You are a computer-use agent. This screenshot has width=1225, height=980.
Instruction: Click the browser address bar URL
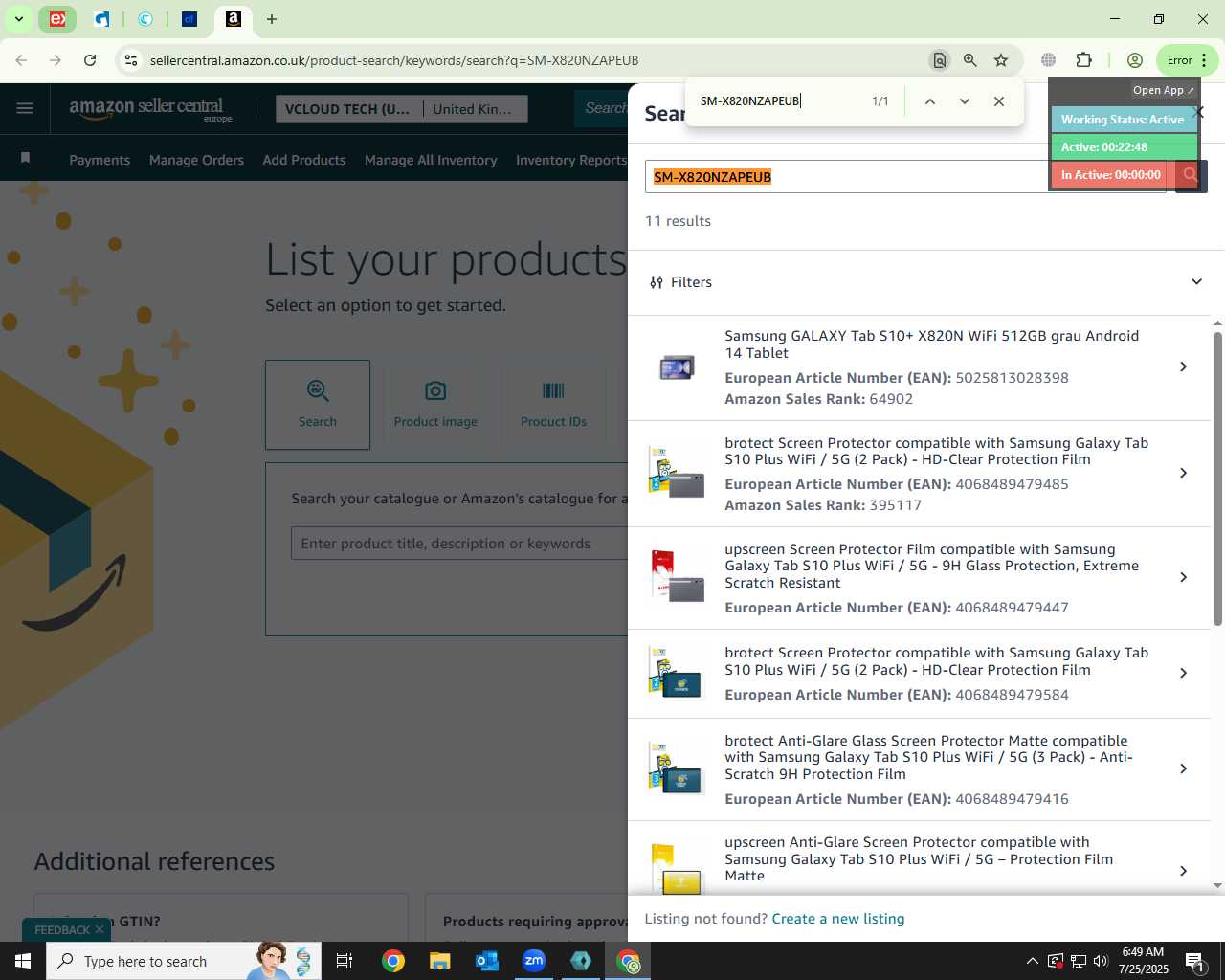tap(394, 60)
